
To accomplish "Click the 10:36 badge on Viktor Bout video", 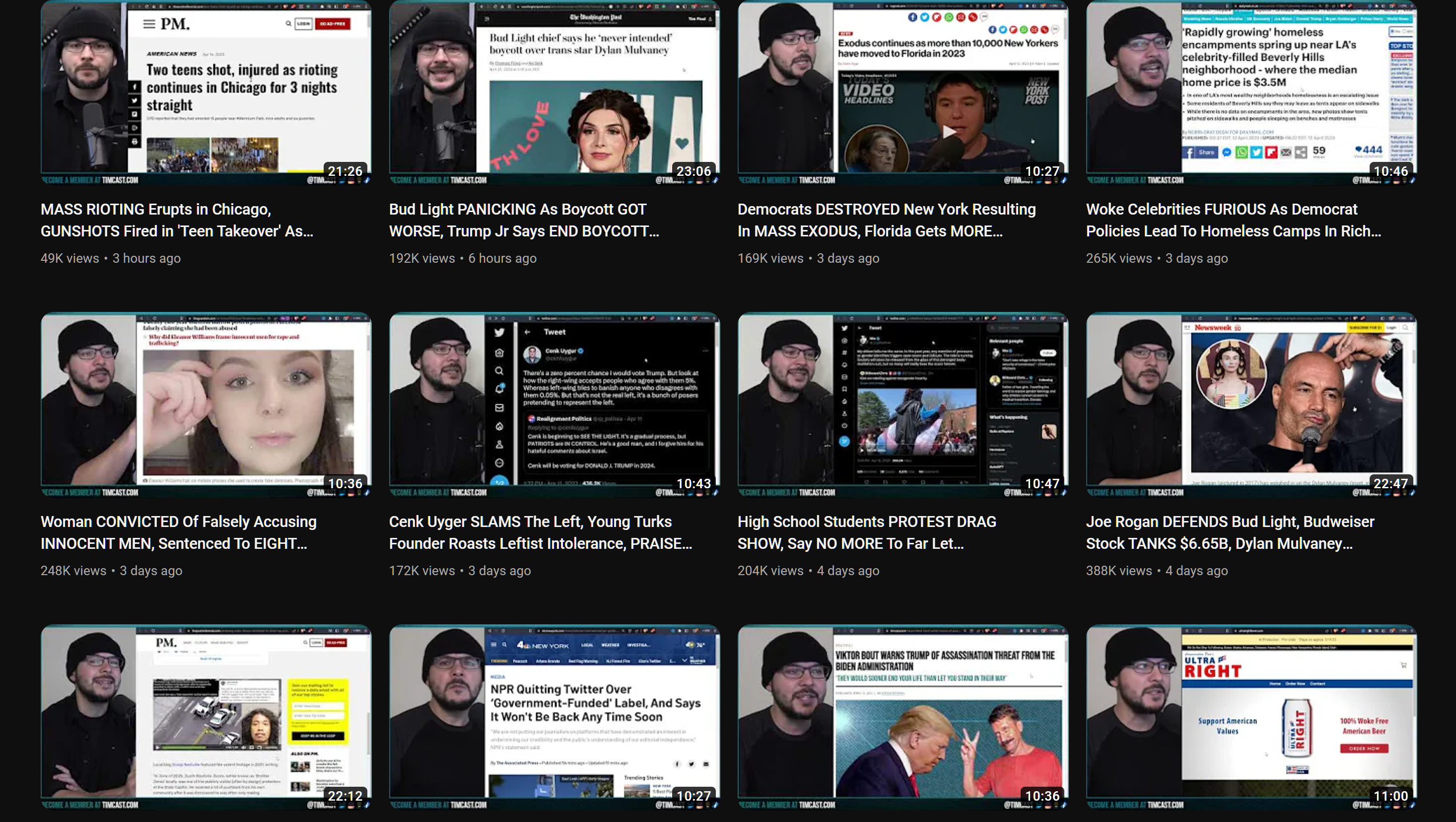I will pos(1042,796).
